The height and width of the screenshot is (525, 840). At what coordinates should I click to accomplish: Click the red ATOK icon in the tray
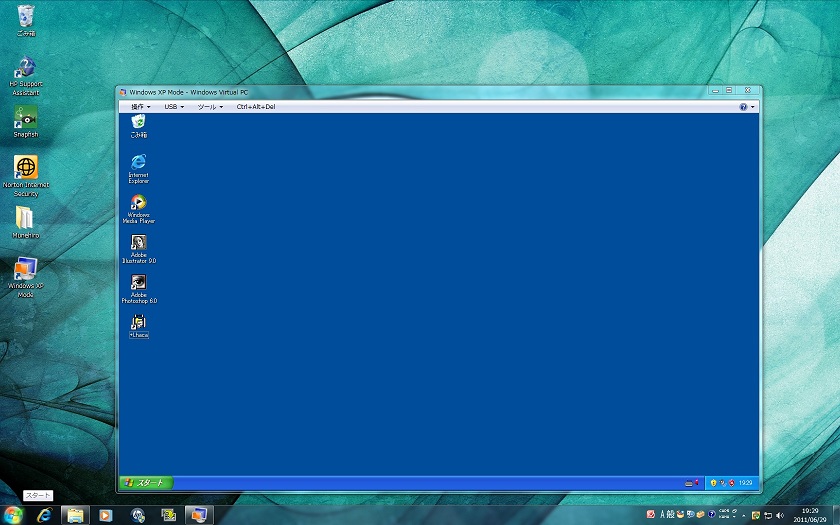651,514
